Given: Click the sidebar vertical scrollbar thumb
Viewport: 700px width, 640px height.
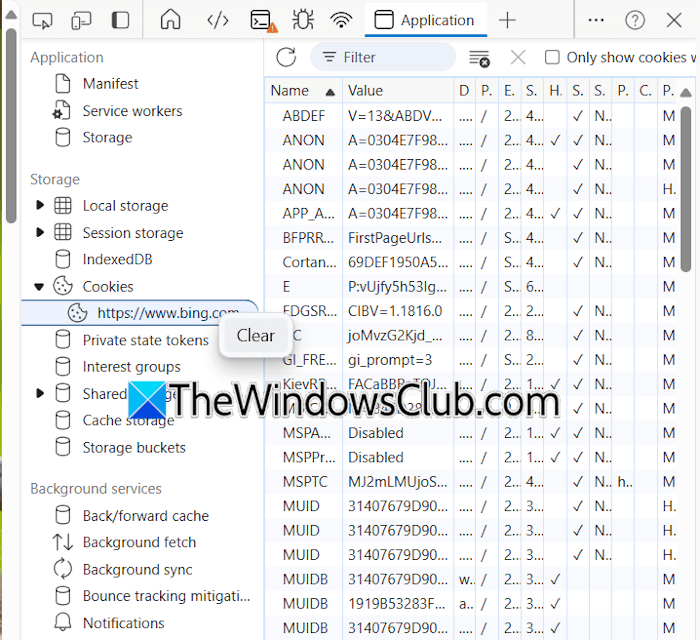Looking at the screenshot, I should tap(11, 125).
